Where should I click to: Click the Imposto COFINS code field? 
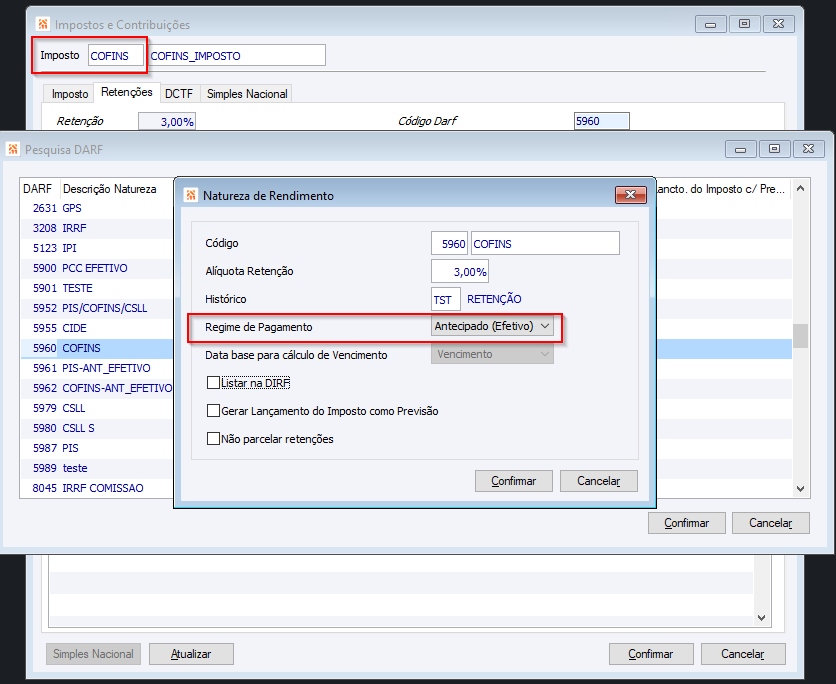tap(116, 55)
